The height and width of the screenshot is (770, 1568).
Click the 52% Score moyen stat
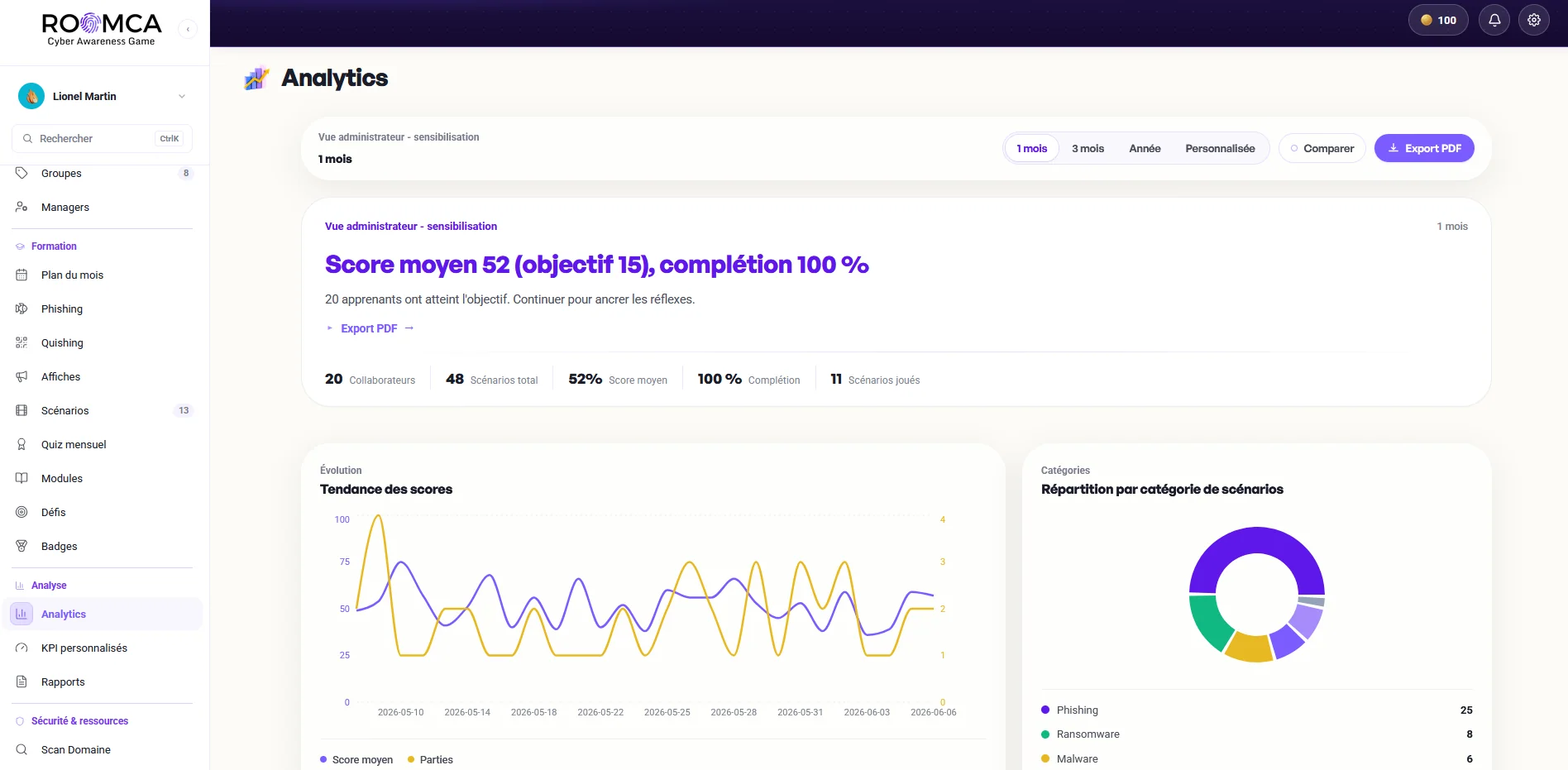pos(618,379)
